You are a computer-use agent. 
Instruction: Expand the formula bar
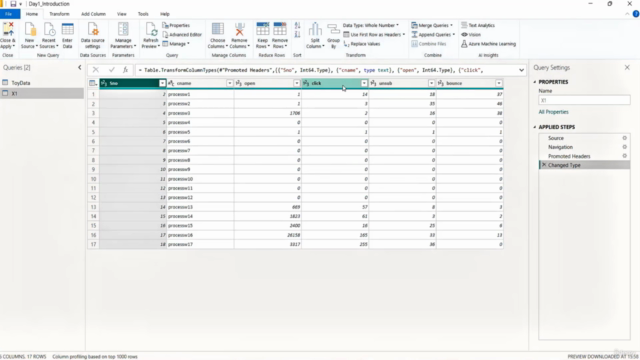521,70
